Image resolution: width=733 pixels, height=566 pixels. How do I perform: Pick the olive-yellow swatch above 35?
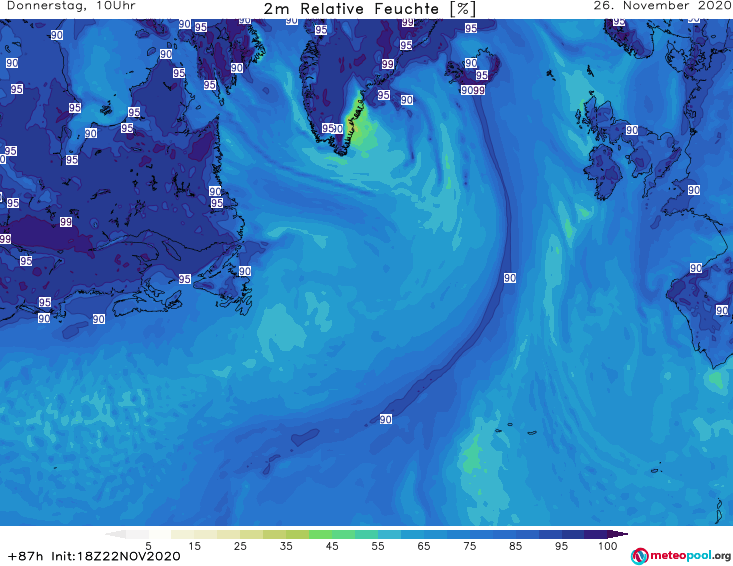[275, 534]
